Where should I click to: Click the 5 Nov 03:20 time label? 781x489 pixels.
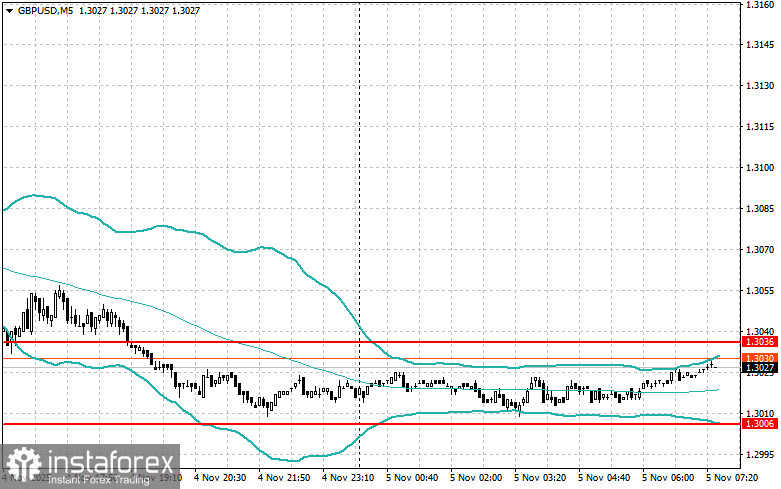(540, 478)
